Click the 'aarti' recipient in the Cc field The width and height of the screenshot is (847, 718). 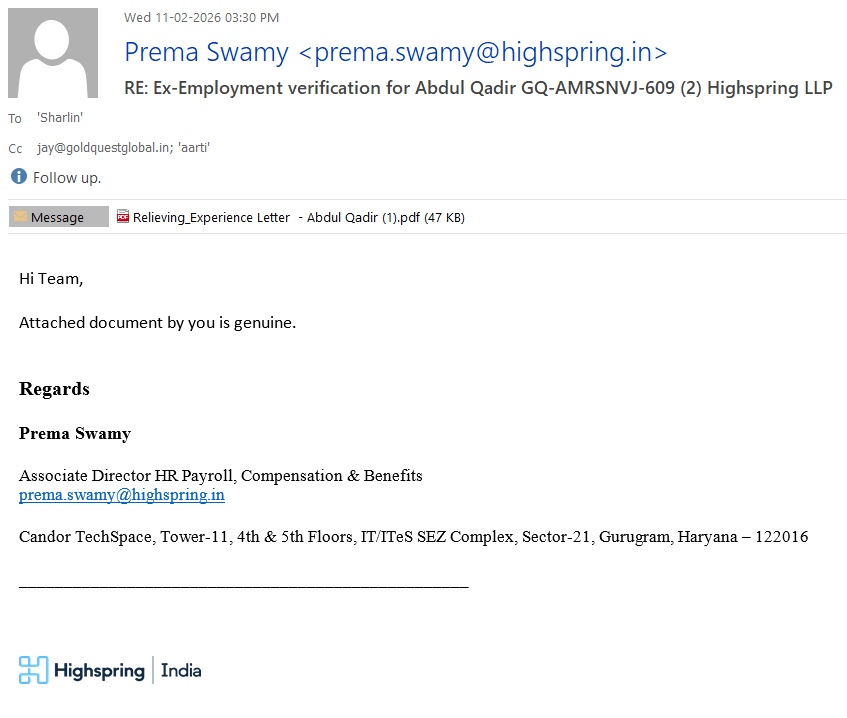[194, 147]
